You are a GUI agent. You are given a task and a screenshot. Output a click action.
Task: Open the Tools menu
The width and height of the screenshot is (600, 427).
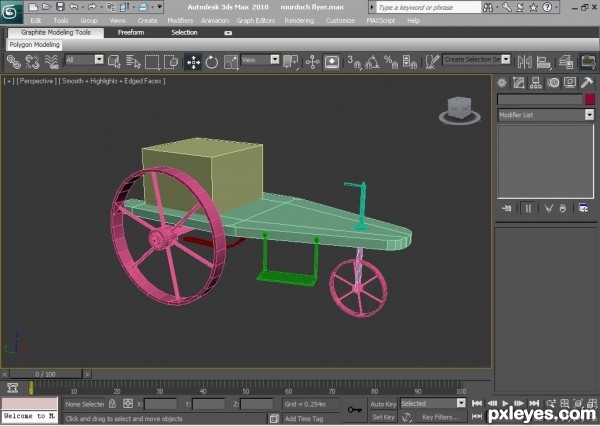(x=61, y=21)
